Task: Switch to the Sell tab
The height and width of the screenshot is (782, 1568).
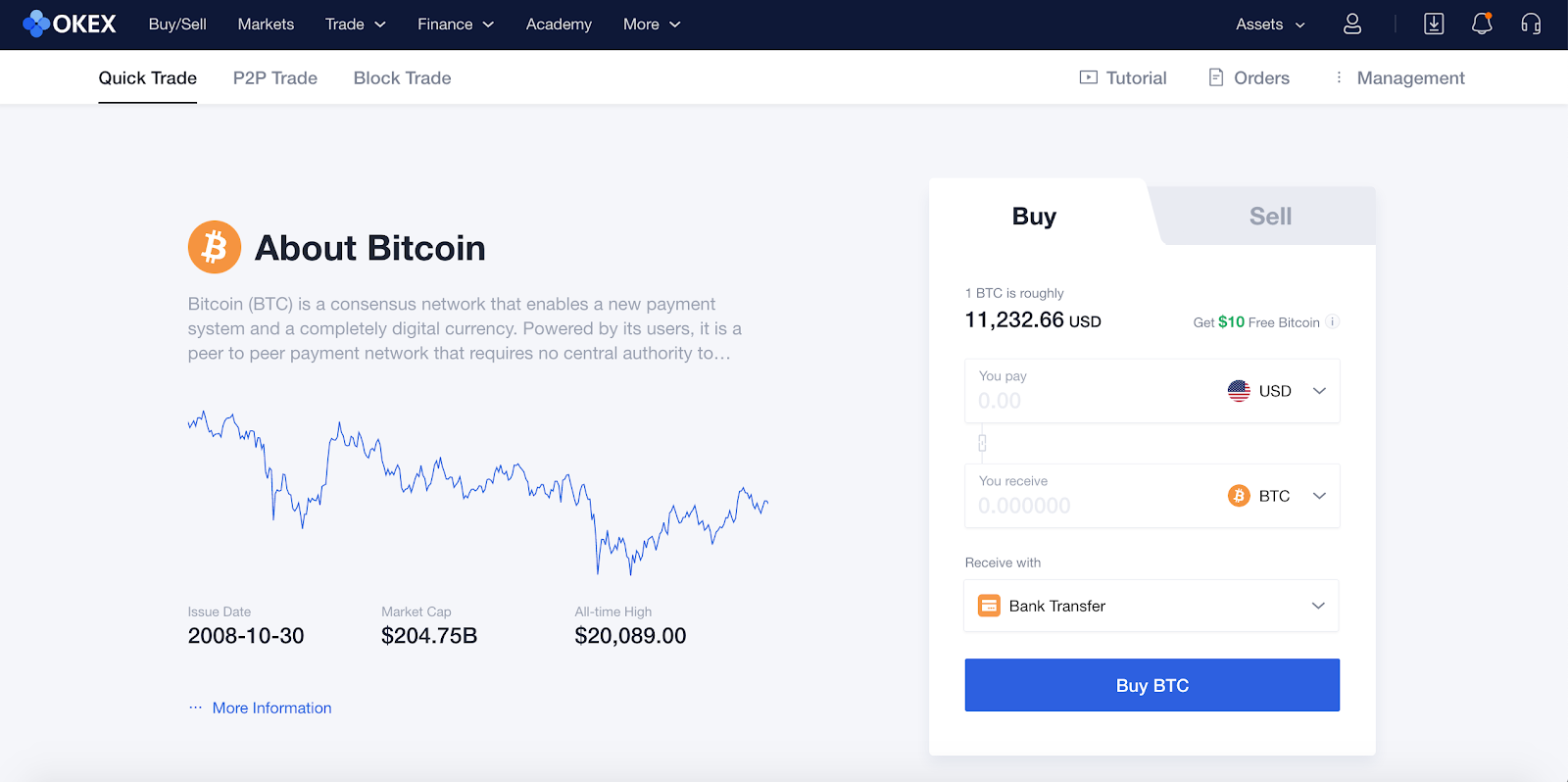Action: click(x=1270, y=216)
